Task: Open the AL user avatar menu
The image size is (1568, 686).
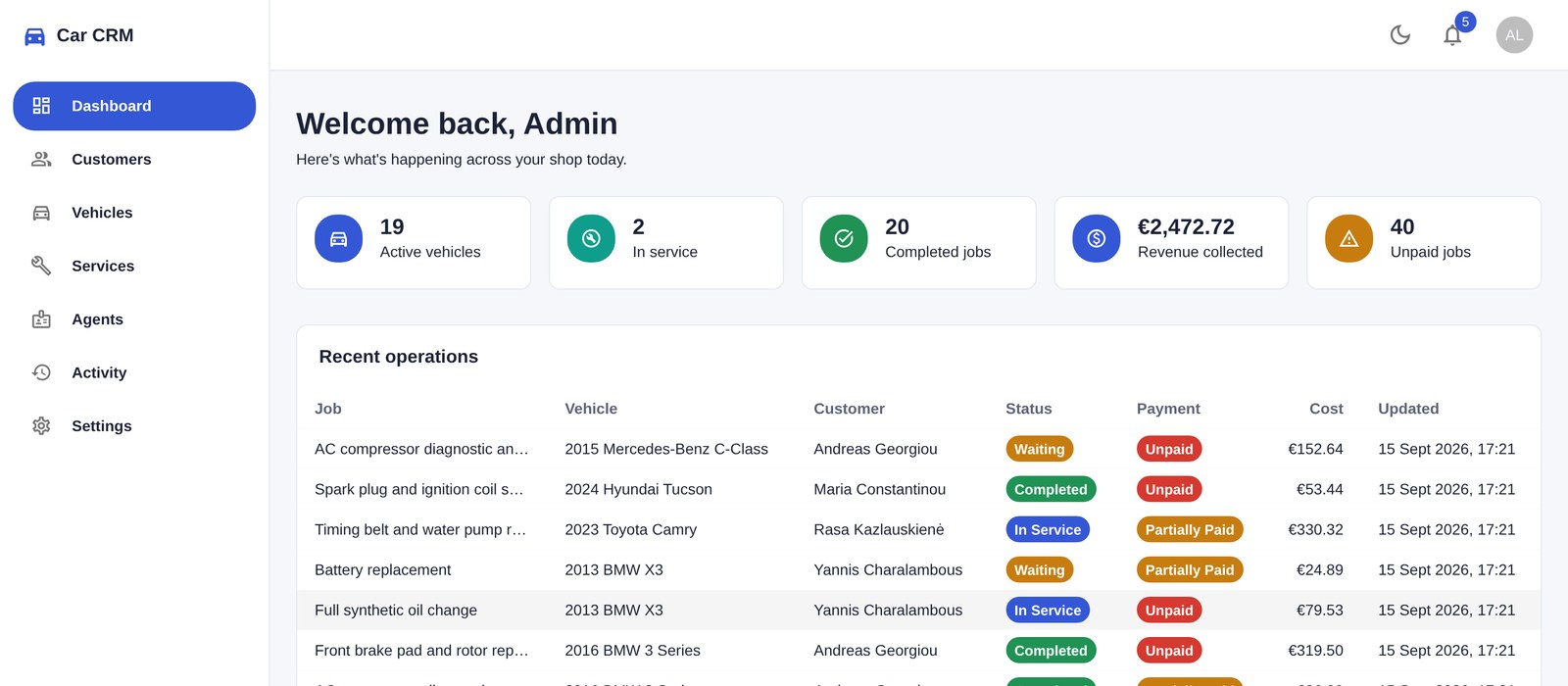Action: click(x=1514, y=35)
